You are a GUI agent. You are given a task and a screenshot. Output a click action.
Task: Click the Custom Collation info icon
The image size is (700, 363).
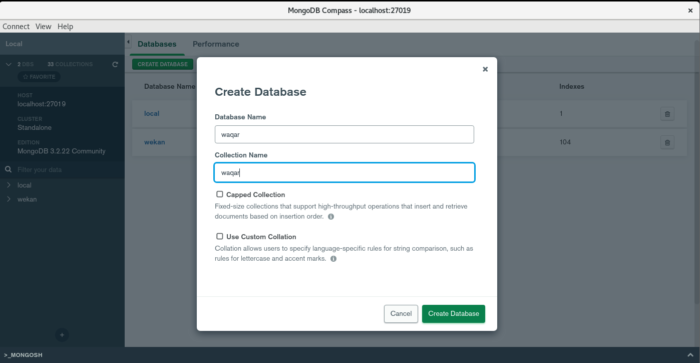333,259
